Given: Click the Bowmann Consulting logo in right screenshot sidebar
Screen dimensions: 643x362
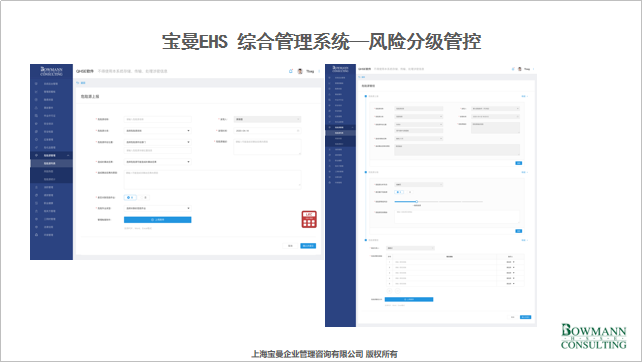Looking at the screenshot, I should click(x=340, y=68).
